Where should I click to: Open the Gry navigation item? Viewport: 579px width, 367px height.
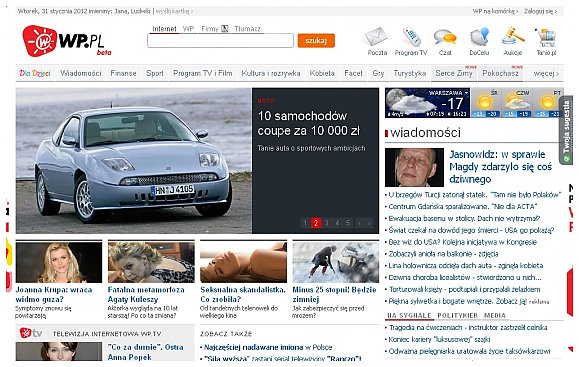pyautogui.click(x=378, y=73)
